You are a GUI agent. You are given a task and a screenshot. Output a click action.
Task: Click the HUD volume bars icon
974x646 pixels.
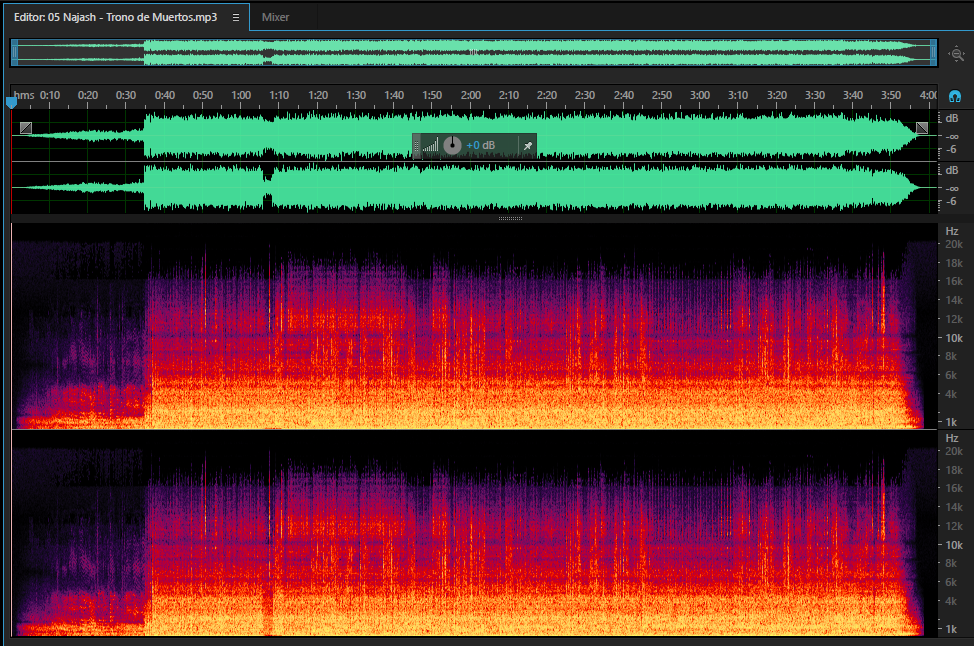click(430, 146)
